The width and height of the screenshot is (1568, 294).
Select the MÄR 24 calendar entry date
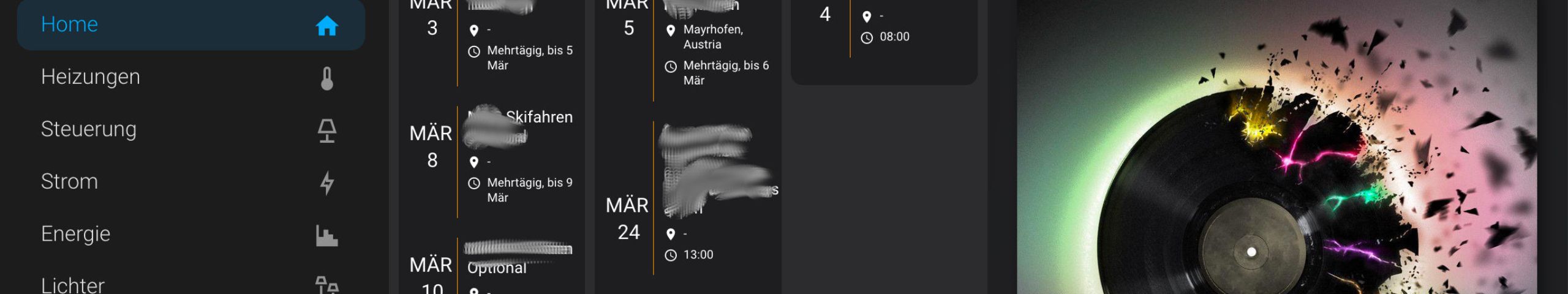point(628,219)
